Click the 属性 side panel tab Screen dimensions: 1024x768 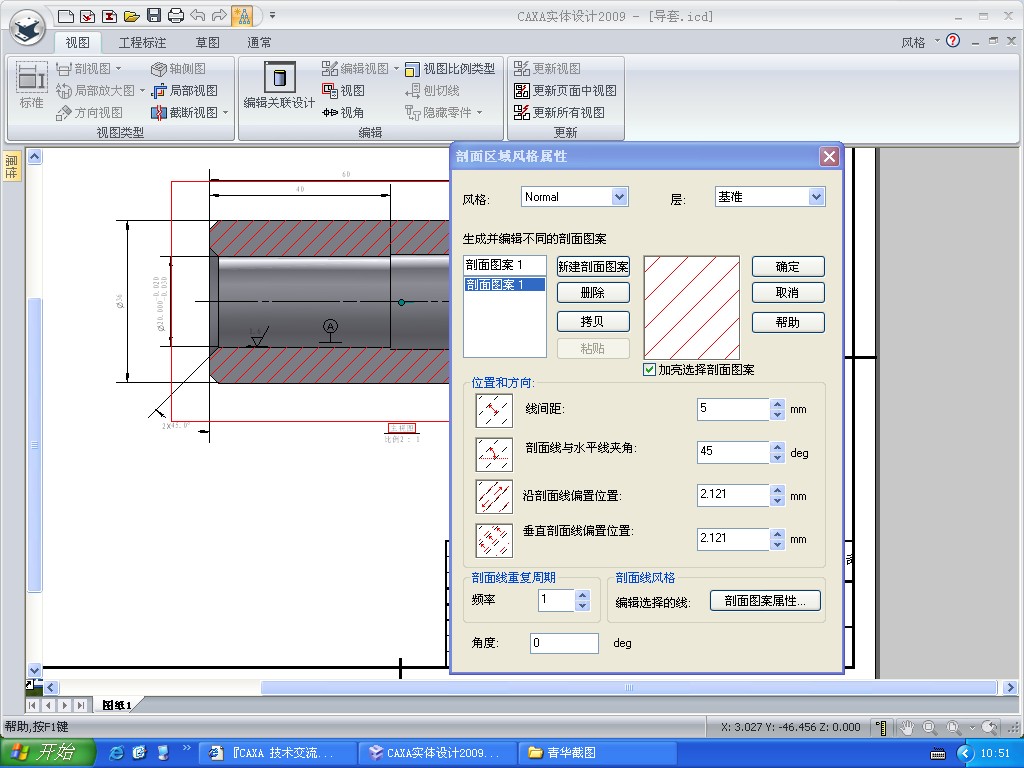(11, 167)
